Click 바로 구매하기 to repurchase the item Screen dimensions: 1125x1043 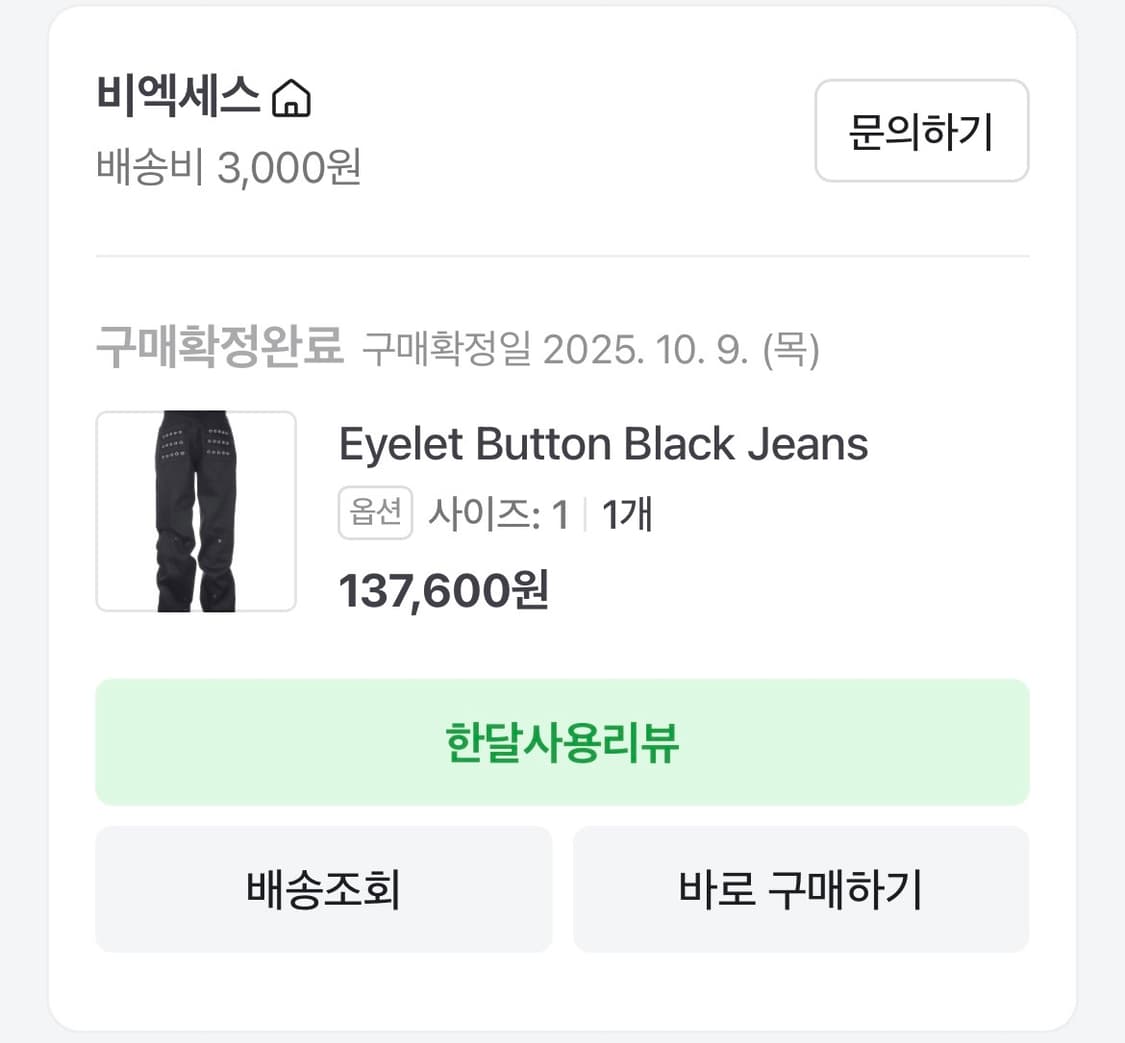click(x=800, y=889)
